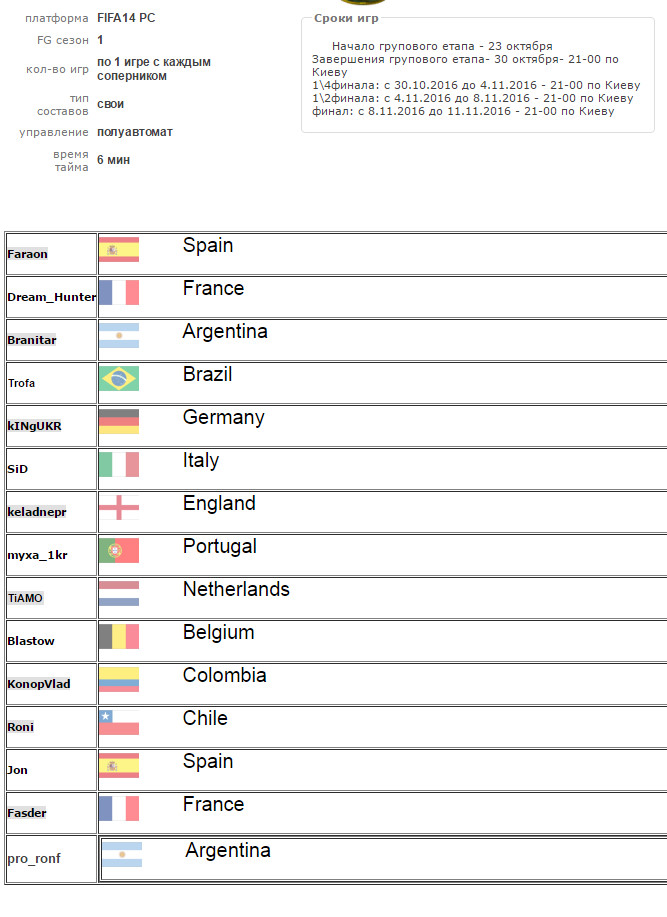Click the pro_ronf username
667x917 pixels.
coord(34,859)
